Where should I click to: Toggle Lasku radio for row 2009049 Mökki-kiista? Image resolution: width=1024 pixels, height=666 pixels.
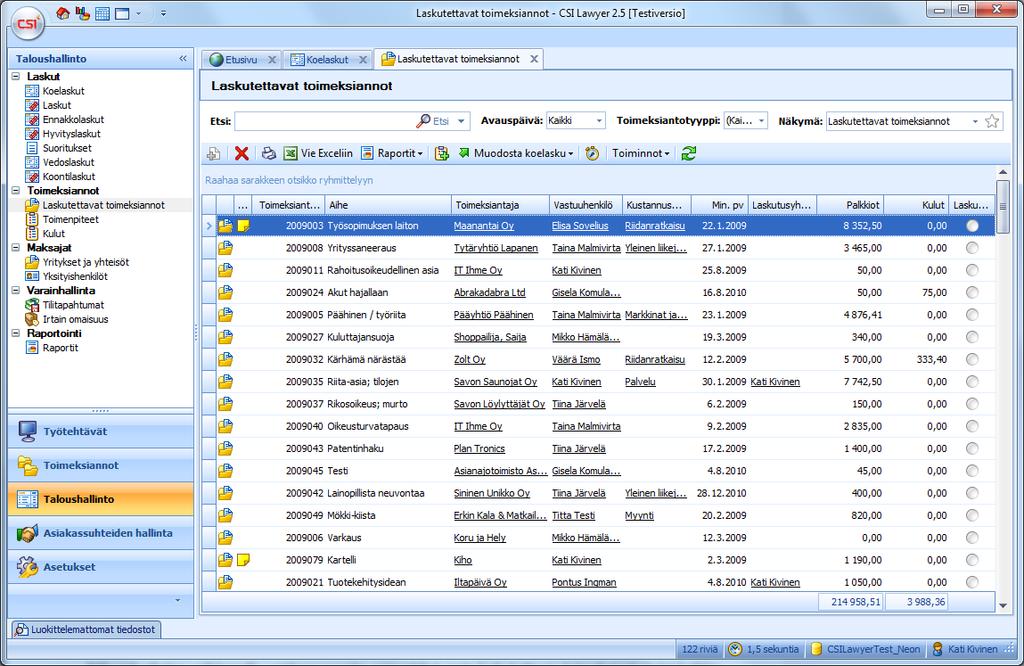point(972,516)
